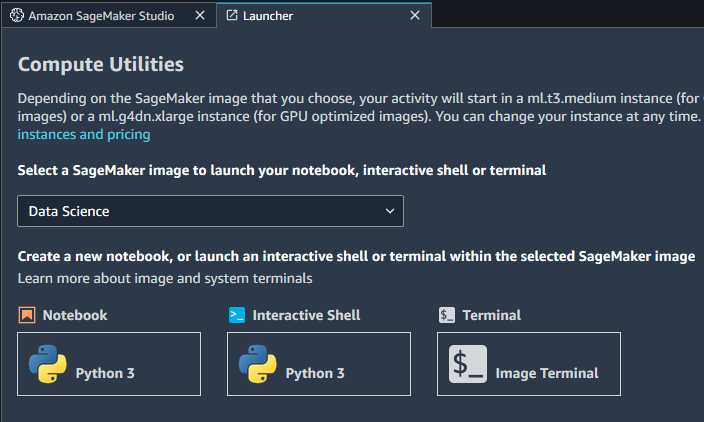Create a Python 3 notebook via its label
Image resolution: width=704 pixels, height=422 pixels.
click(x=105, y=373)
